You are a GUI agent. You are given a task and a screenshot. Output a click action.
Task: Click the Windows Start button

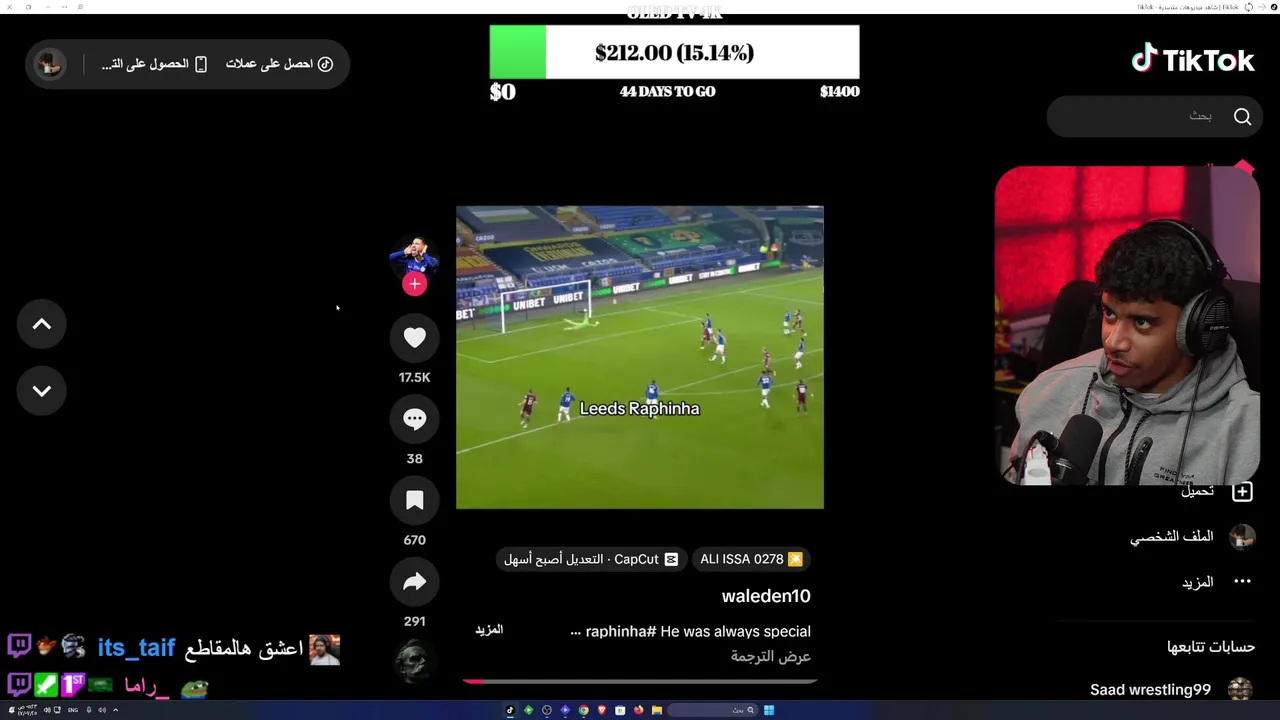tap(769, 710)
